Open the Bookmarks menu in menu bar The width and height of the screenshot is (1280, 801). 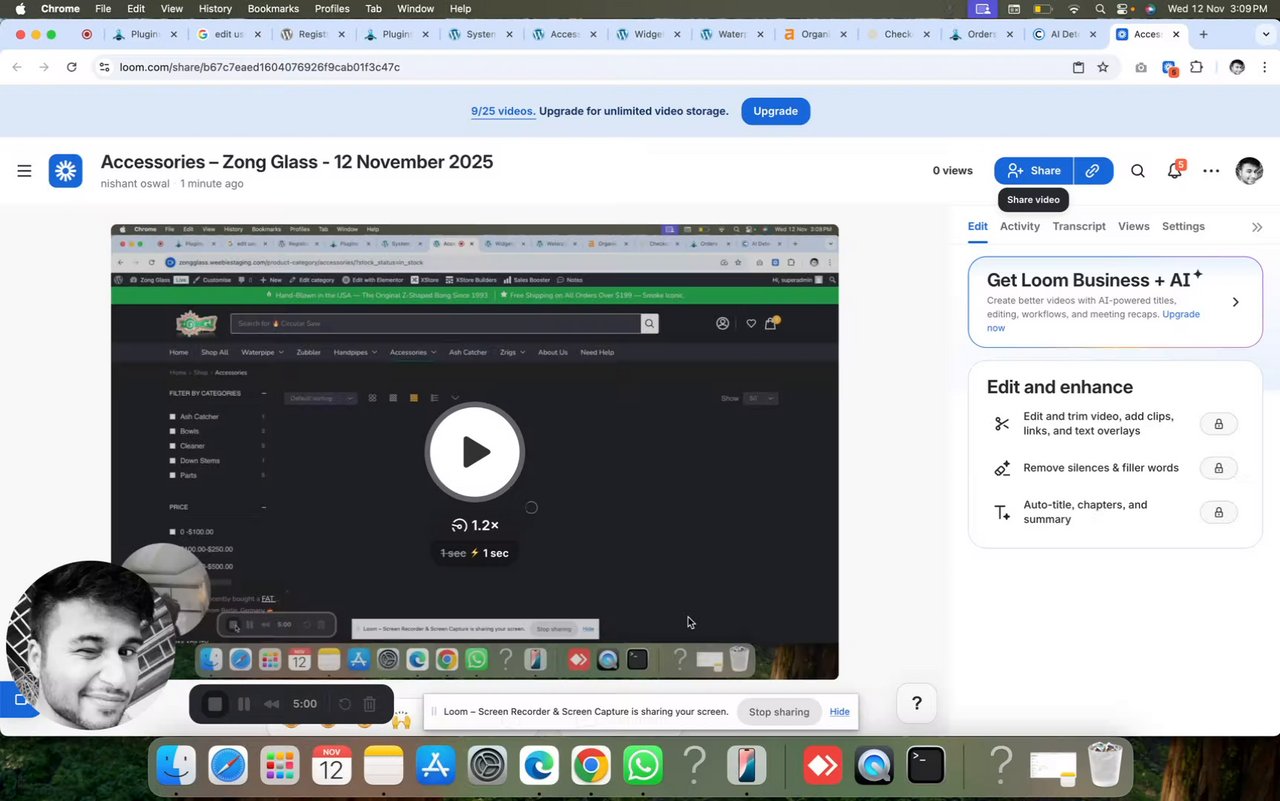point(273,9)
